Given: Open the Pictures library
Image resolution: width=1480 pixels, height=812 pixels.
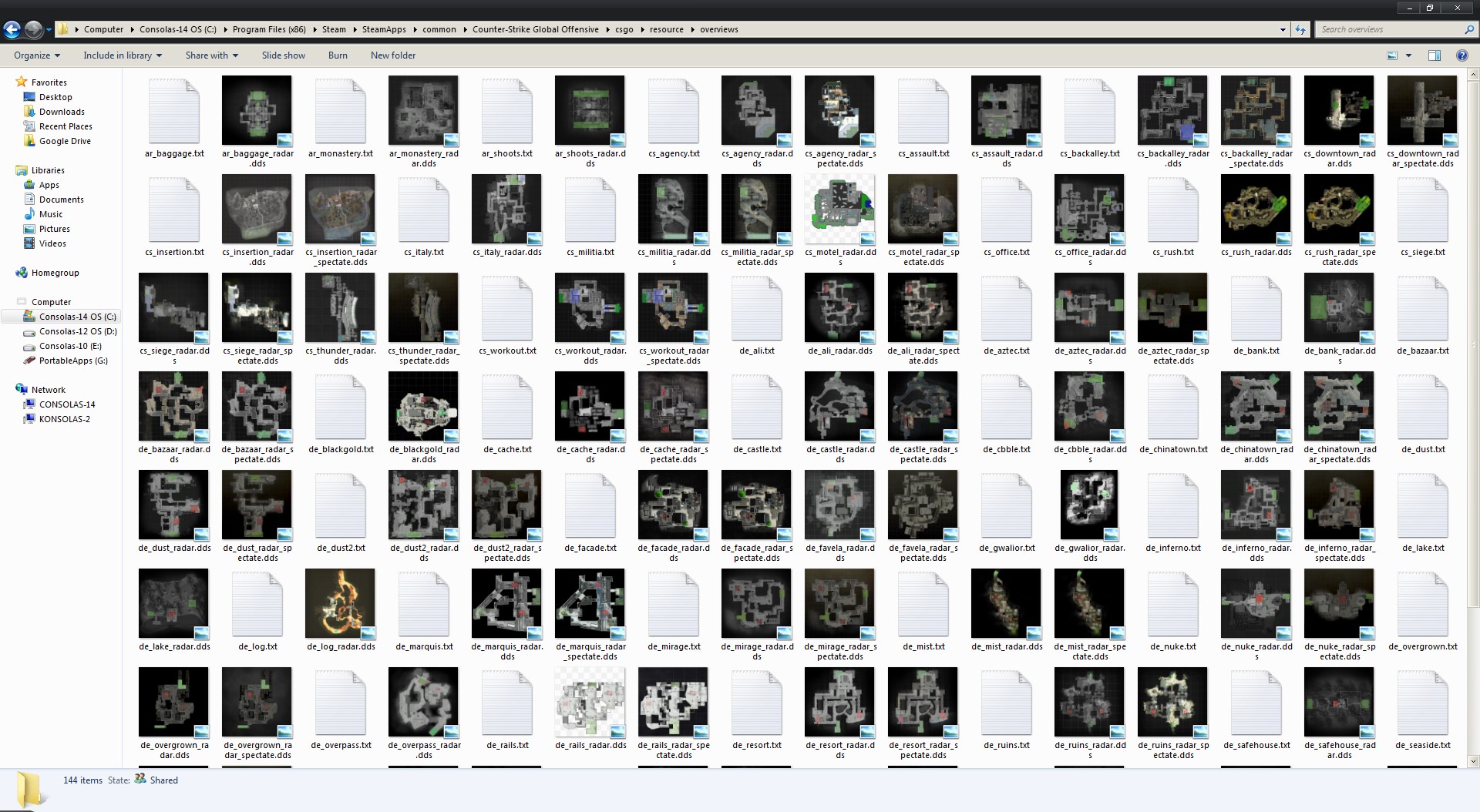Looking at the screenshot, I should (x=54, y=229).
